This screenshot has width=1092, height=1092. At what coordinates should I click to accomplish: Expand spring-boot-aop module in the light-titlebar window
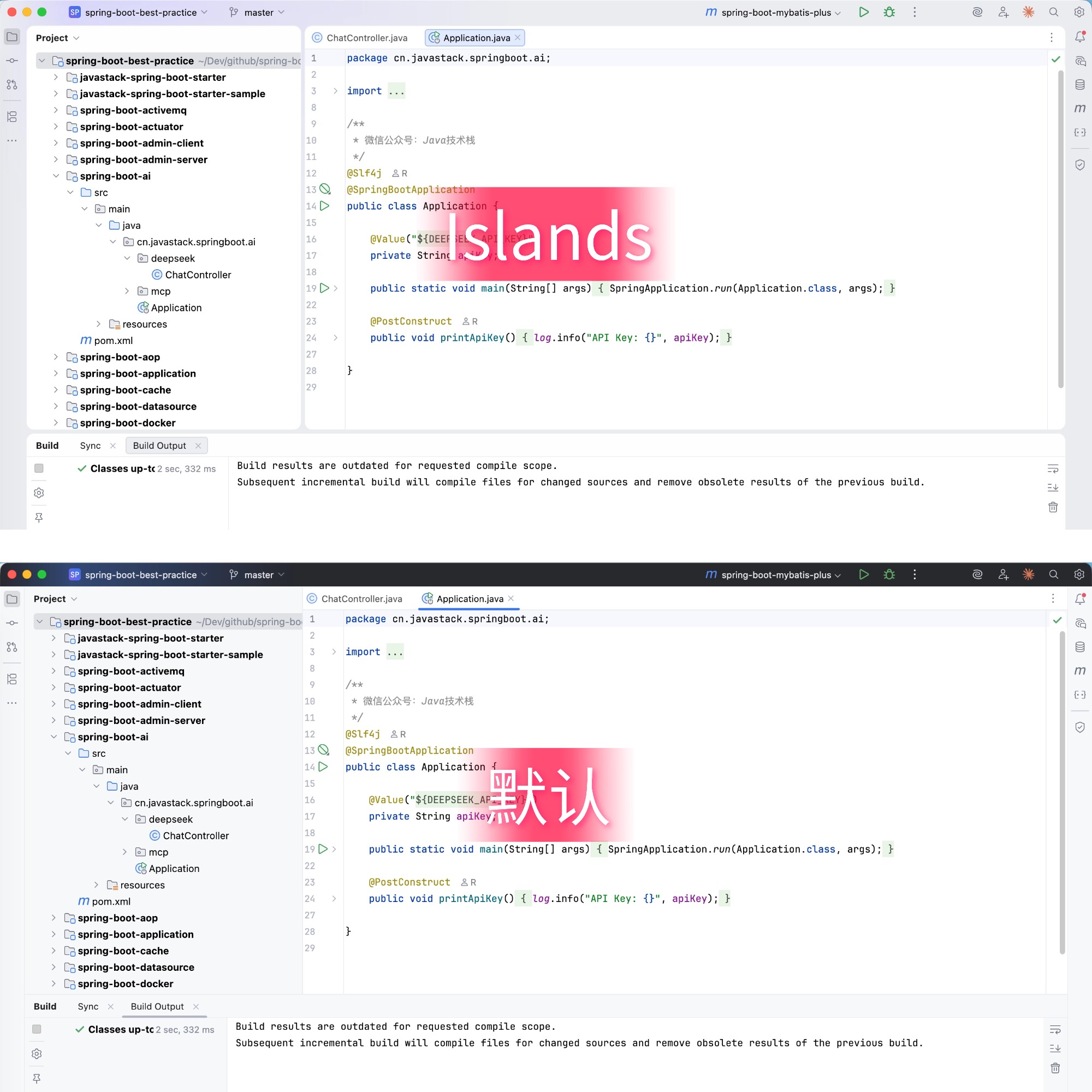pos(55,357)
